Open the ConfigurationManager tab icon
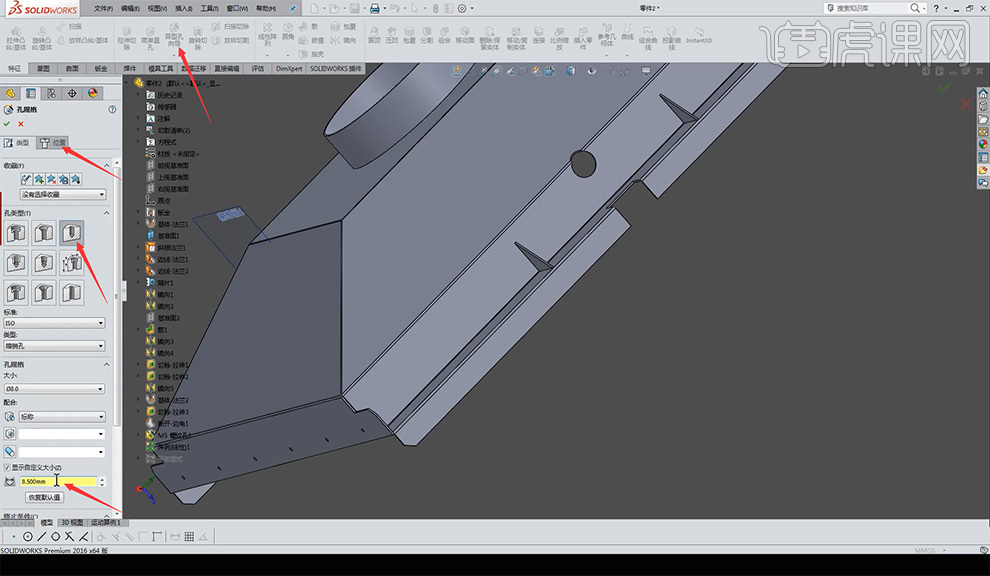990x576 pixels. [x=51, y=93]
